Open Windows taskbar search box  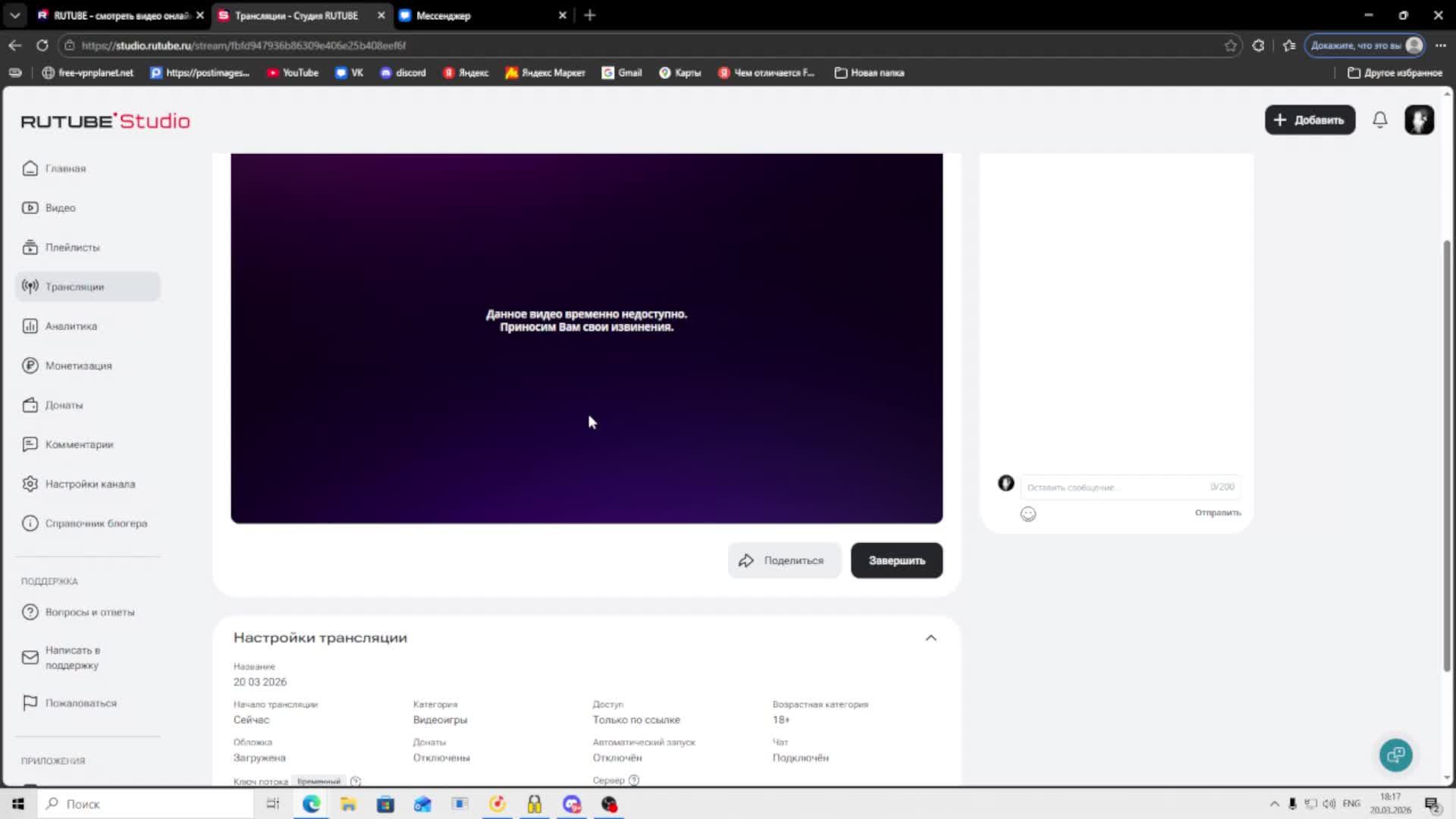(148, 804)
